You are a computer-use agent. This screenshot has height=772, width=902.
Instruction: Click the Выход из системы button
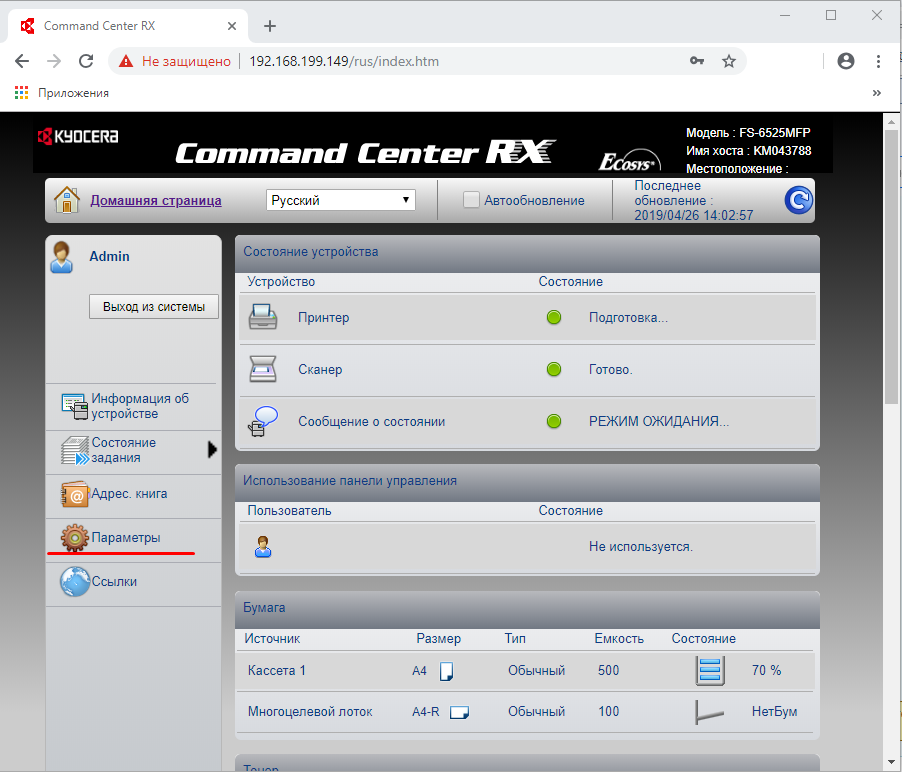[154, 307]
